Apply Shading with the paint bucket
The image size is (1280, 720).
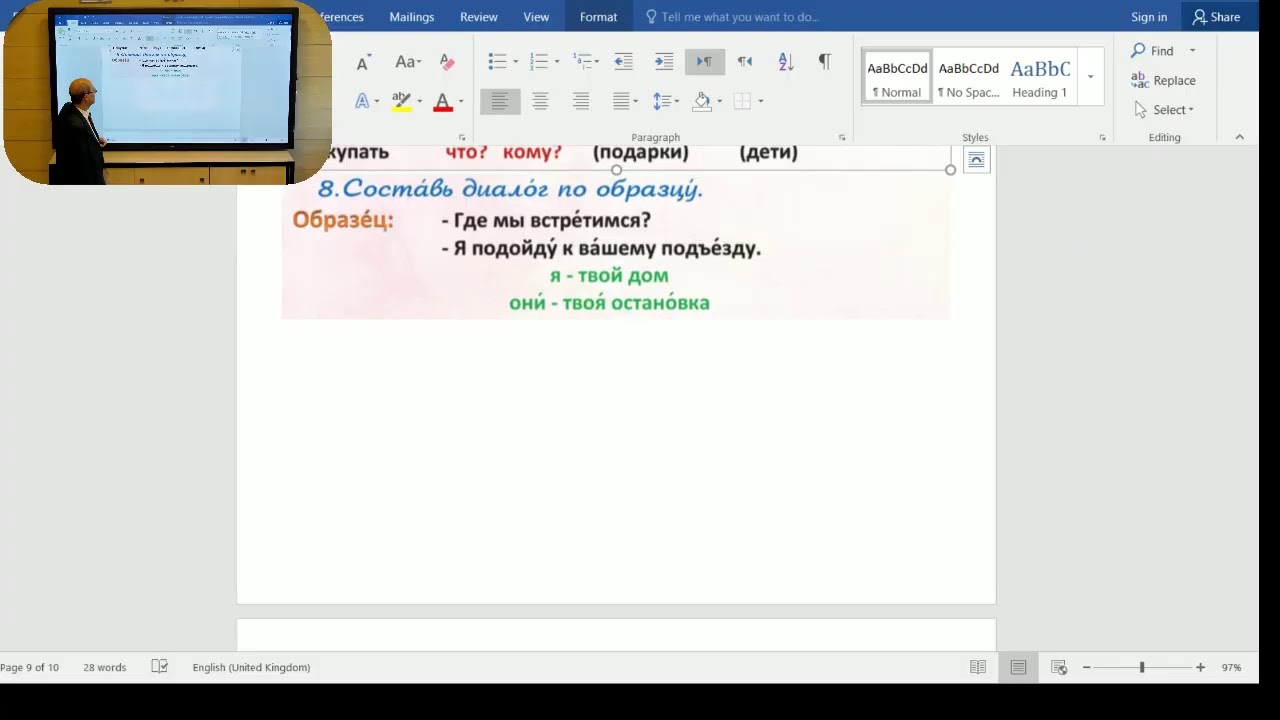click(702, 101)
